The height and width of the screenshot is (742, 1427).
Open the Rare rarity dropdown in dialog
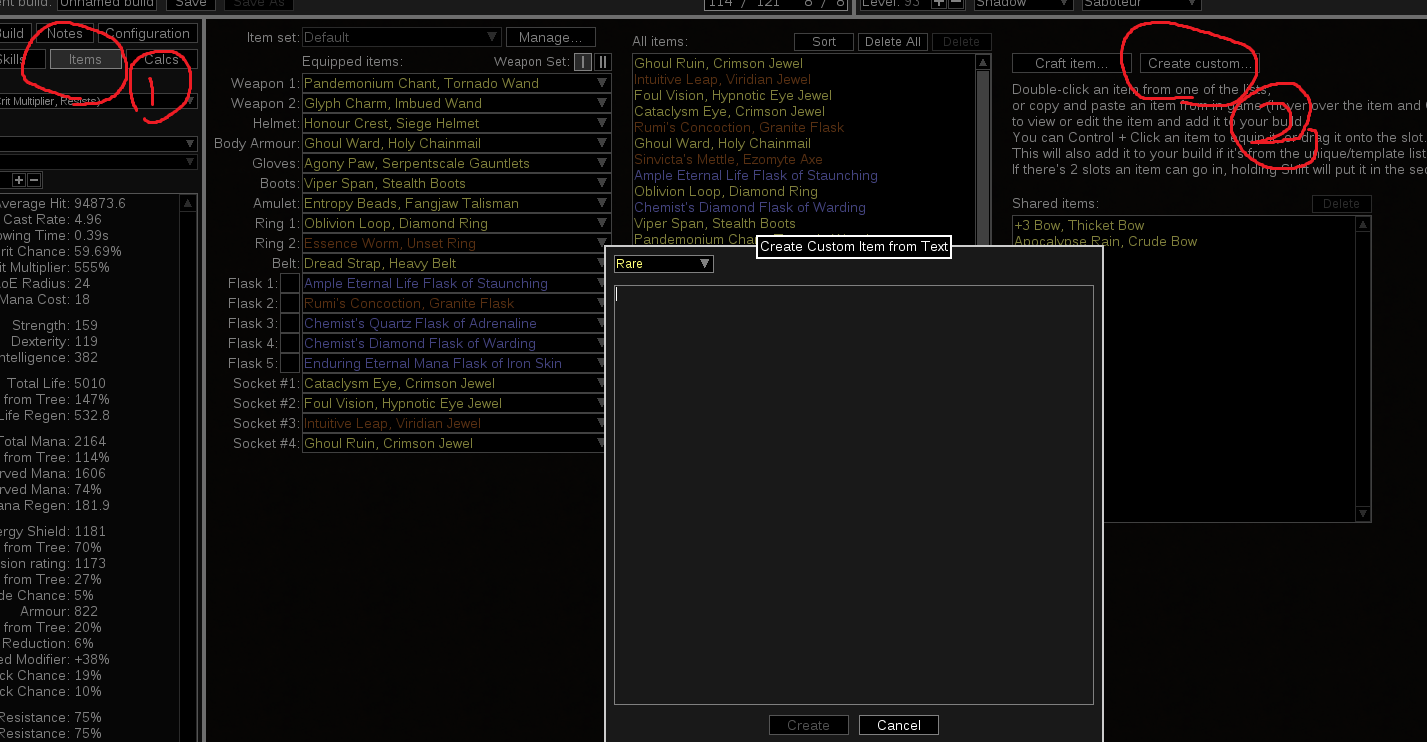point(664,264)
